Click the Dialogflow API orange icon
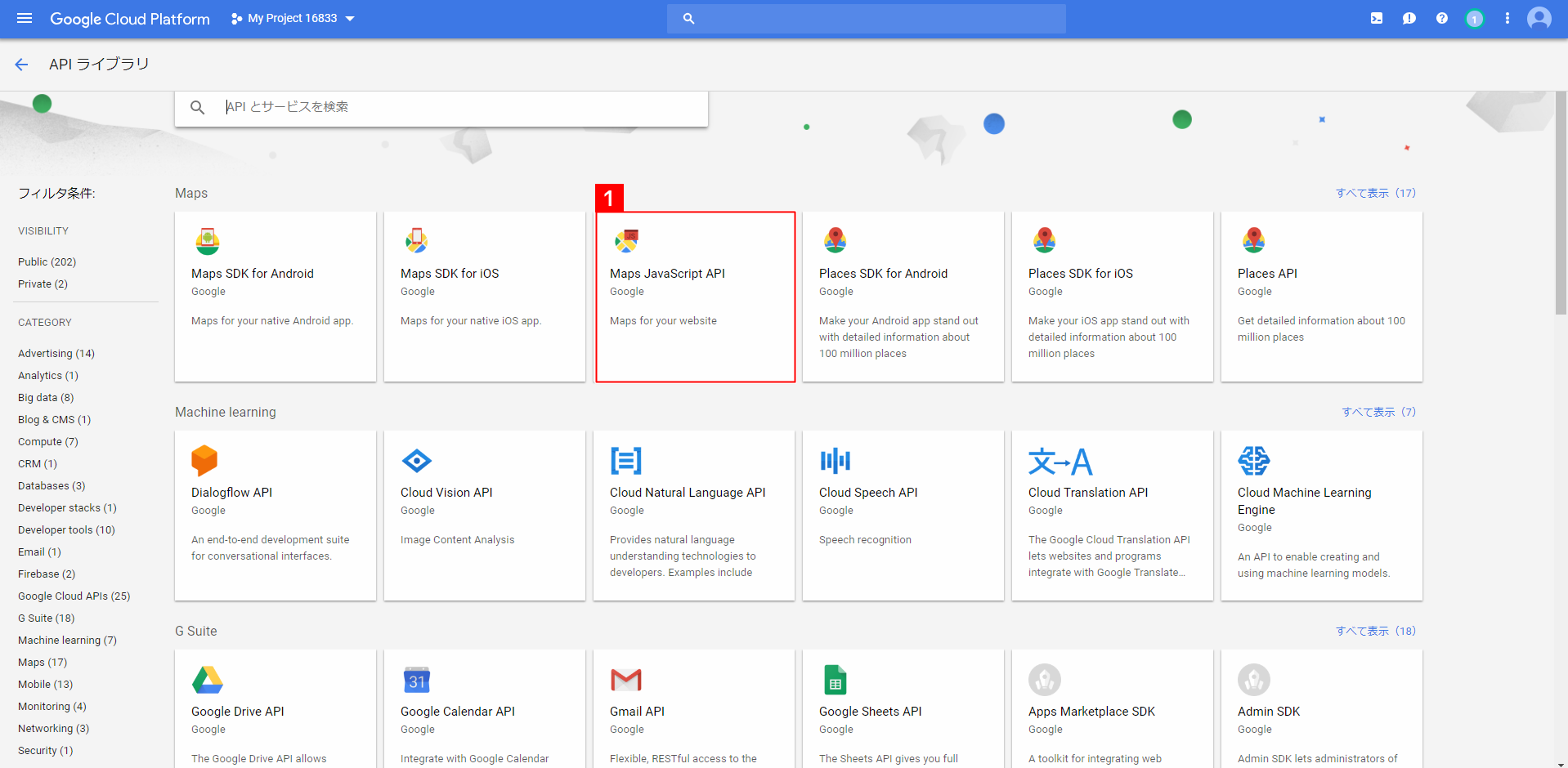 click(x=204, y=461)
